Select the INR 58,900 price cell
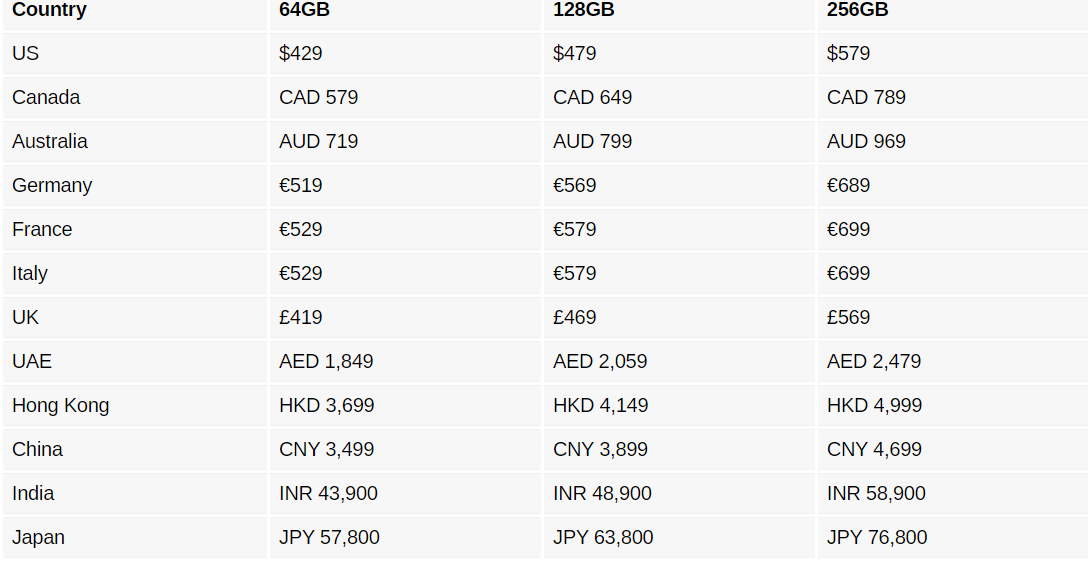 pos(876,493)
